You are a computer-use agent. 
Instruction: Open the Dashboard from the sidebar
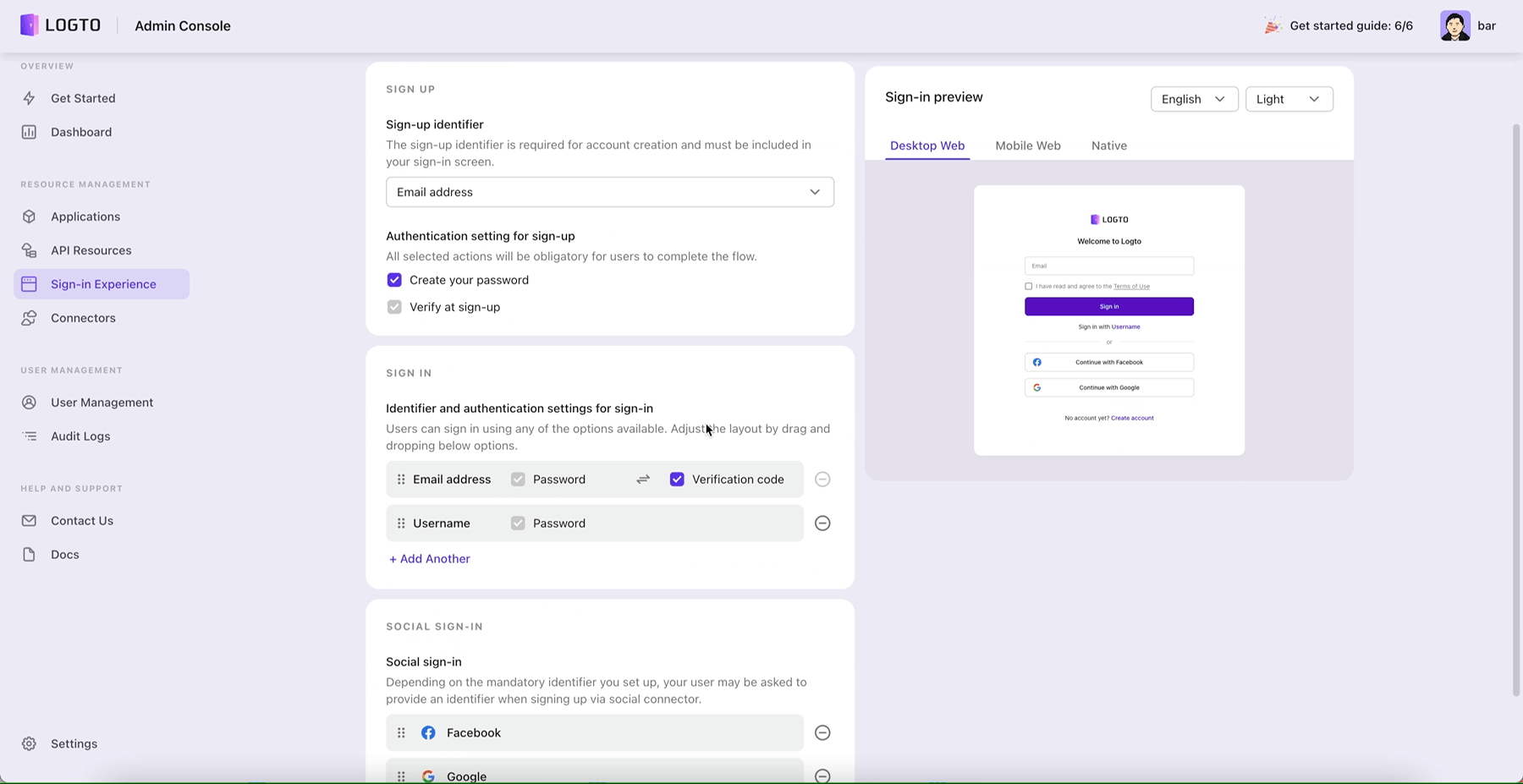tap(80, 132)
